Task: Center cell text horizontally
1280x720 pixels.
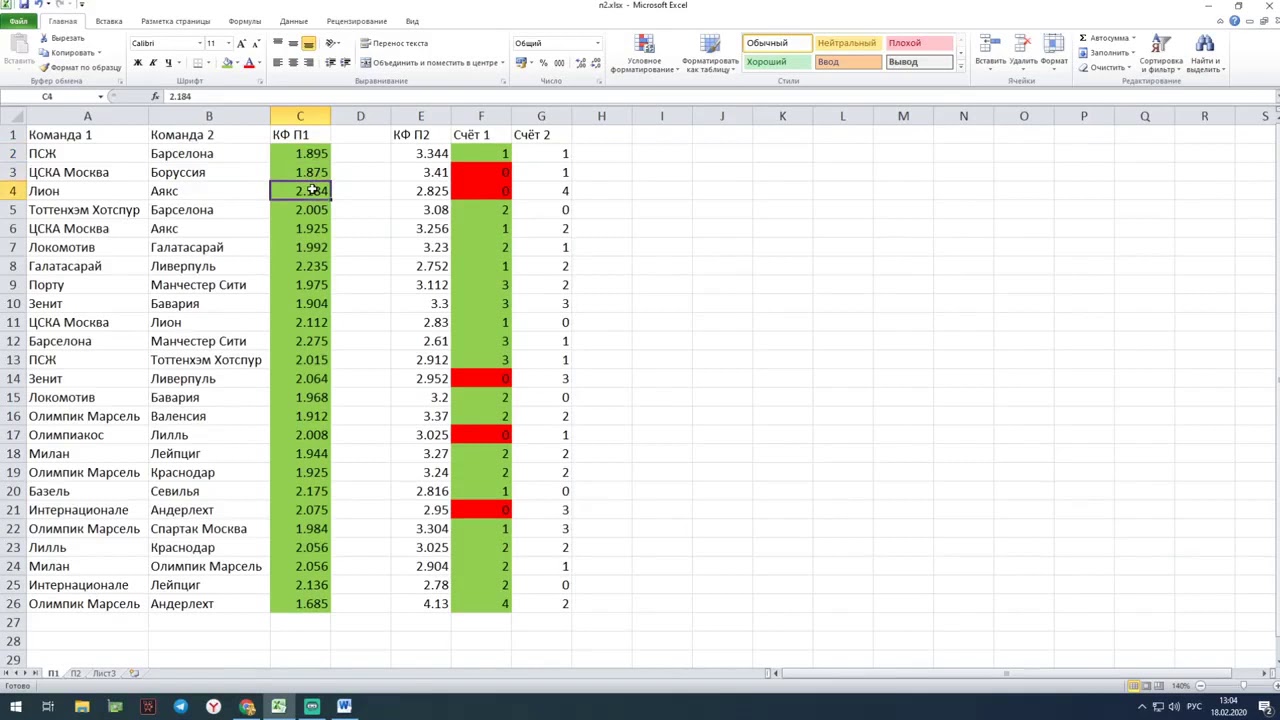Action: click(x=293, y=63)
